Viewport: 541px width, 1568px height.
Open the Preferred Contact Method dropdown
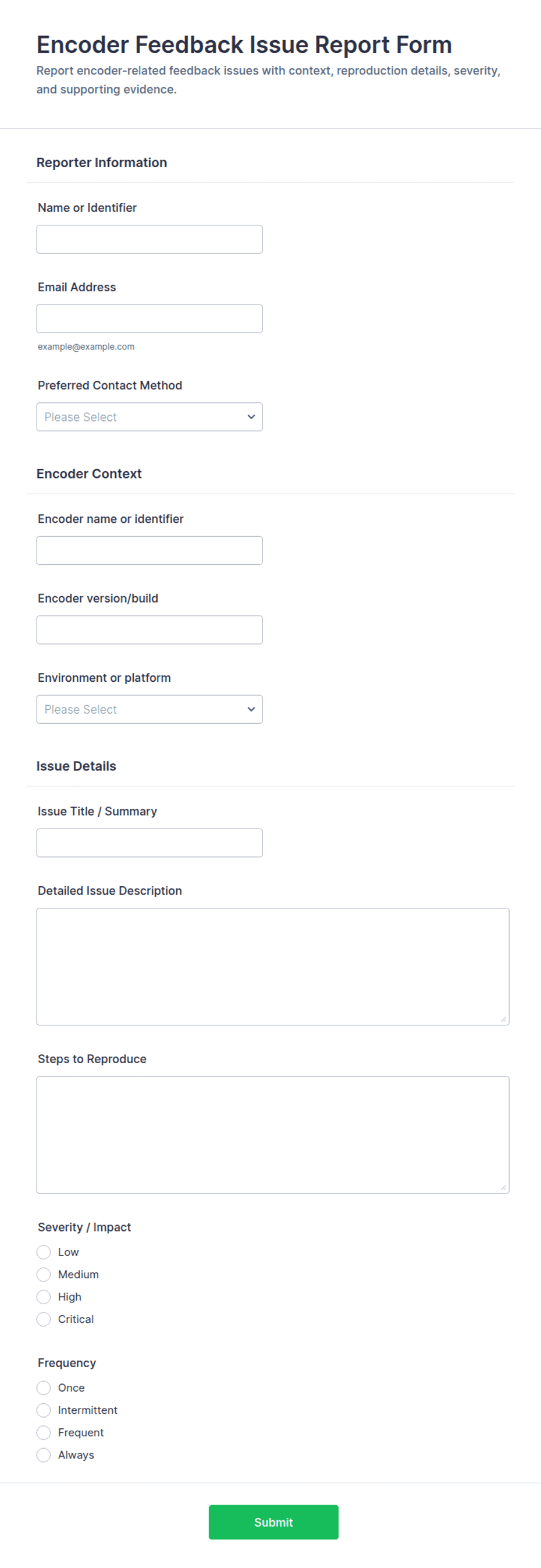pyautogui.click(x=150, y=417)
